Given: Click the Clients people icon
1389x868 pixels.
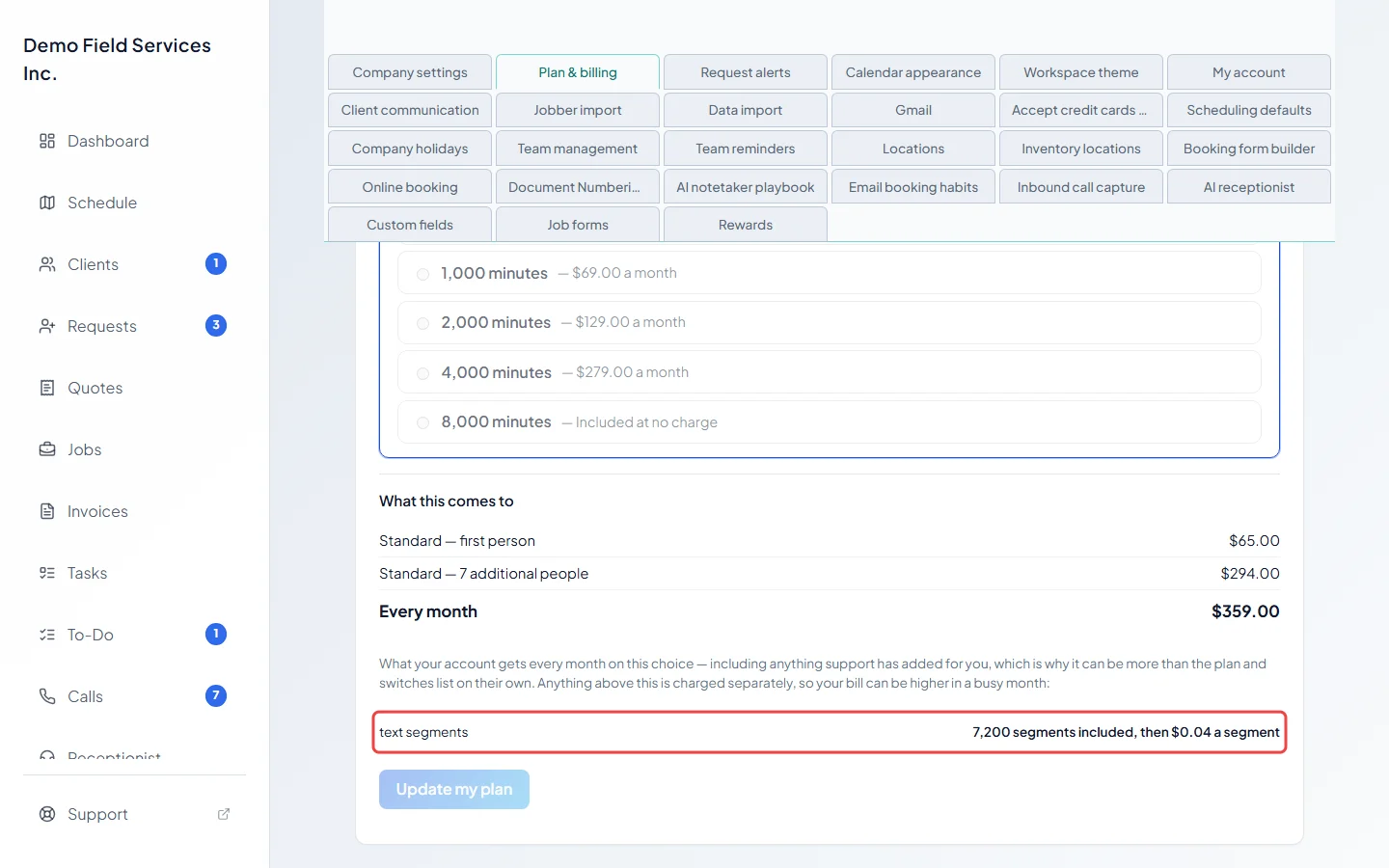Looking at the screenshot, I should click(x=47, y=264).
